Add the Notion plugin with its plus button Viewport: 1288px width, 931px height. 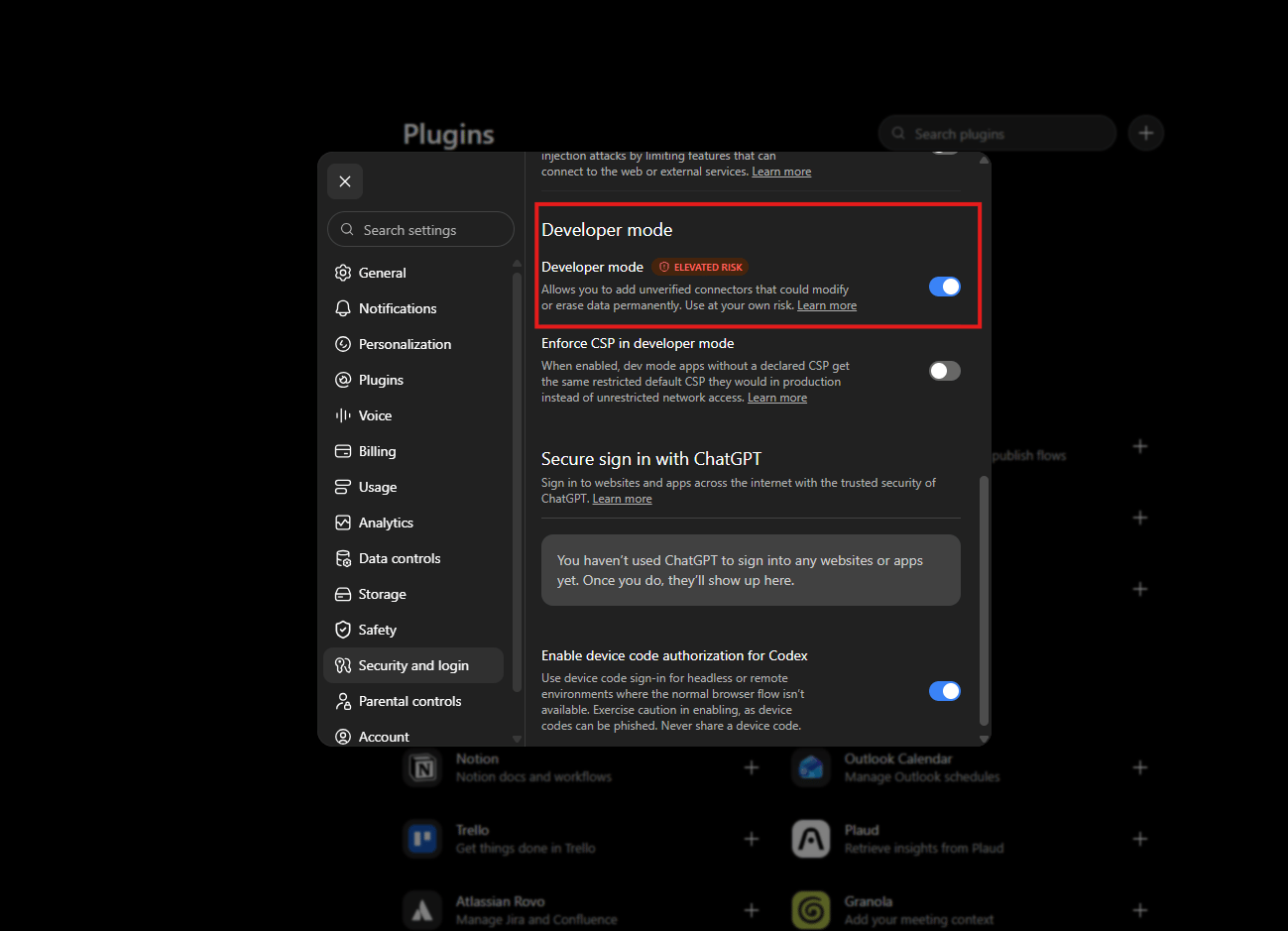click(x=752, y=767)
